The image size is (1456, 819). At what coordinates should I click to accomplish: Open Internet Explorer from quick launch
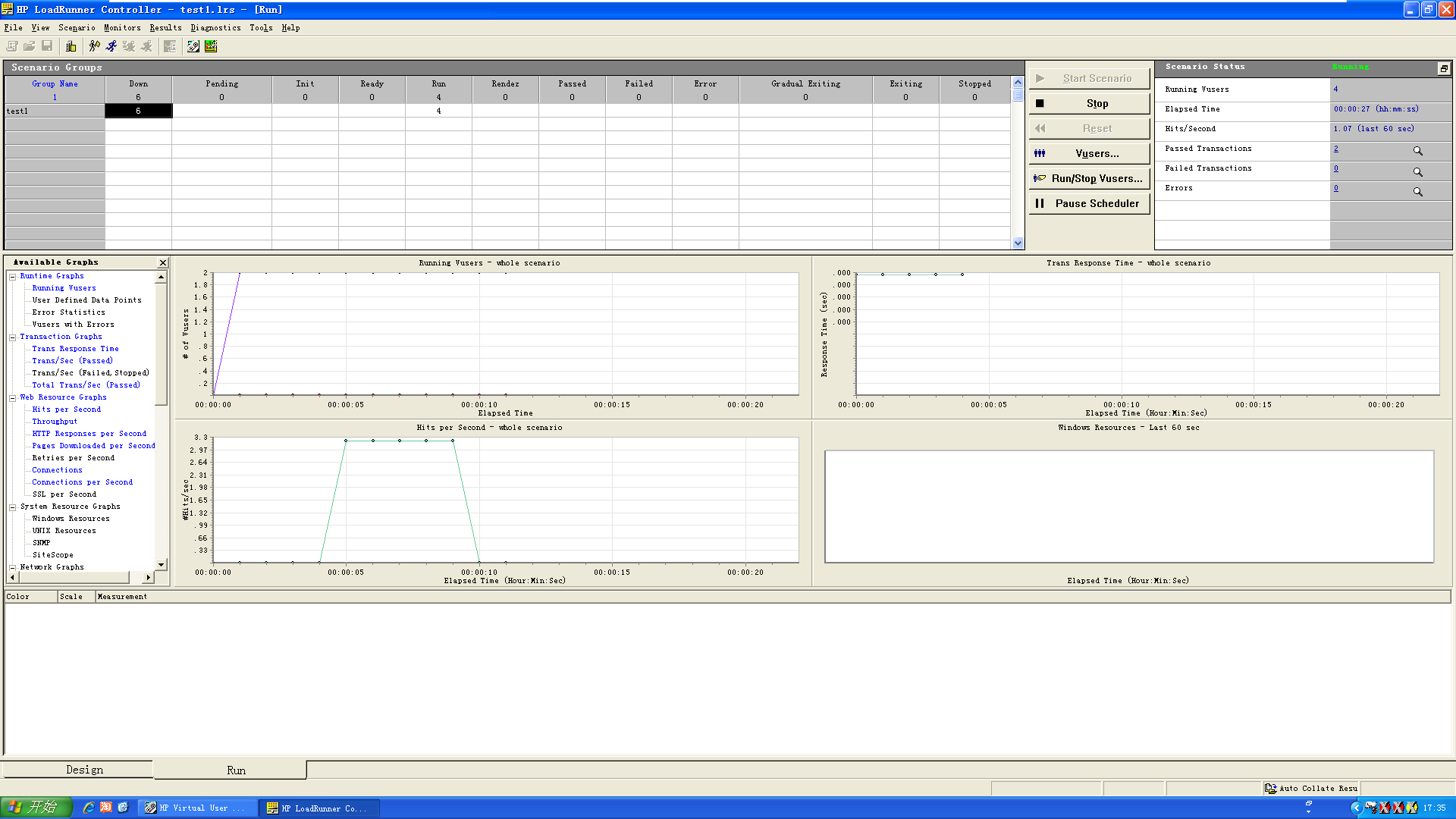click(89, 808)
